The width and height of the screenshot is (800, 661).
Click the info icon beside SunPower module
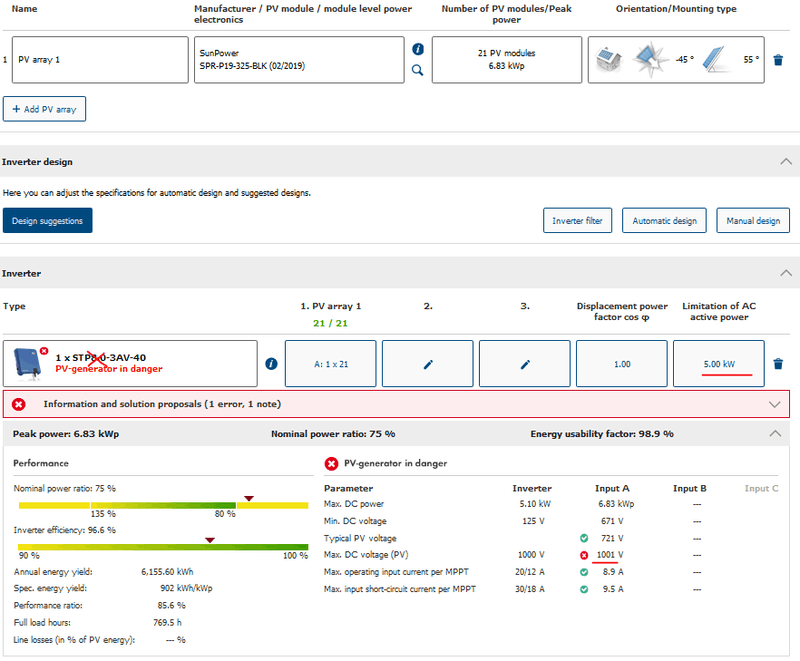(x=418, y=49)
